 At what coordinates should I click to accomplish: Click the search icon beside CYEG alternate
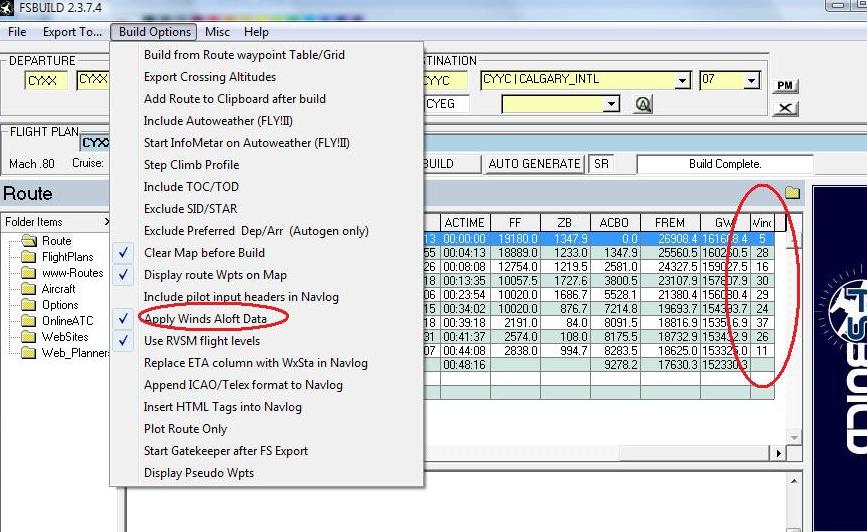(x=643, y=104)
